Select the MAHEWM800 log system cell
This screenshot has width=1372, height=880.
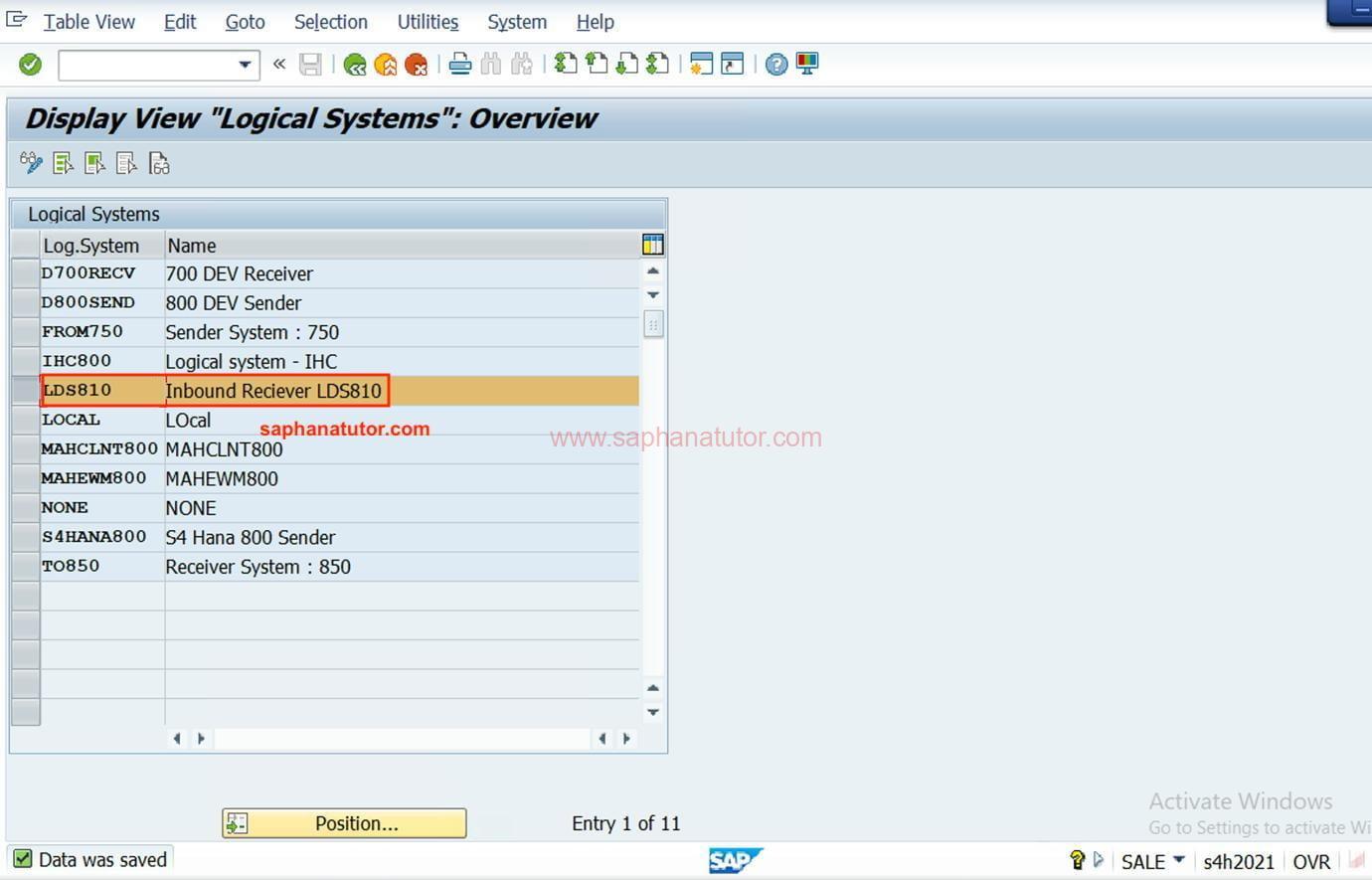click(x=102, y=479)
